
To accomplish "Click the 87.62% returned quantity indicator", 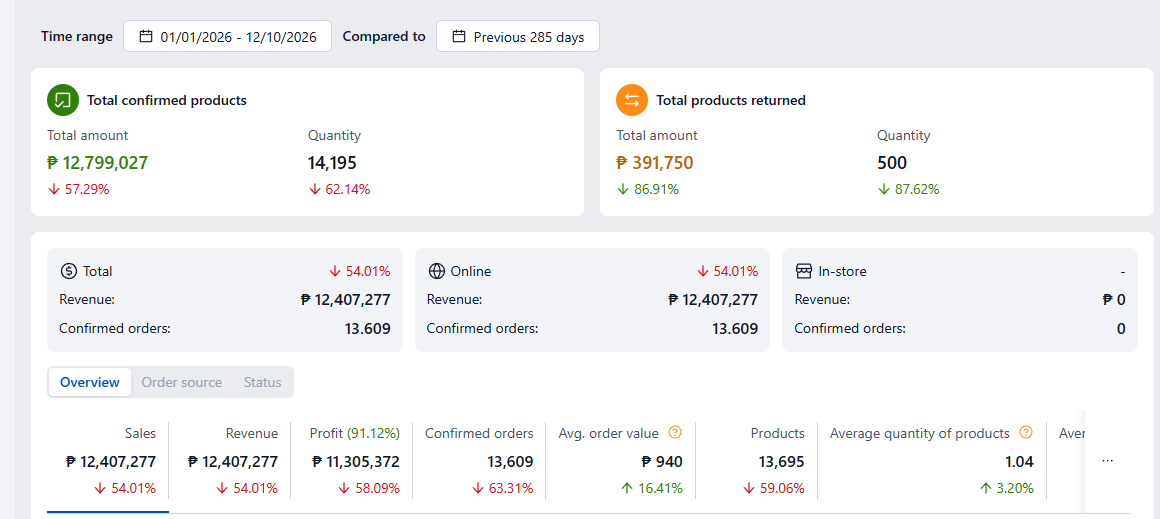I will click(x=908, y=189).
